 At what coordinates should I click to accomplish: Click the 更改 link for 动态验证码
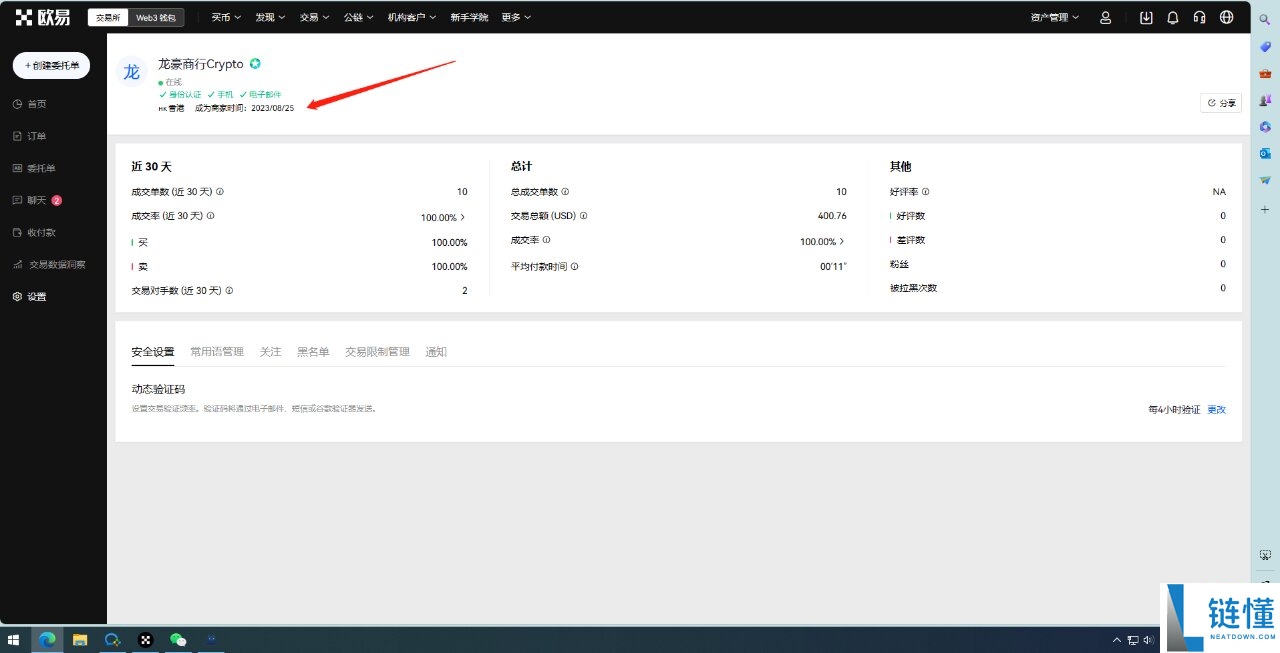tap(1216, 410)
